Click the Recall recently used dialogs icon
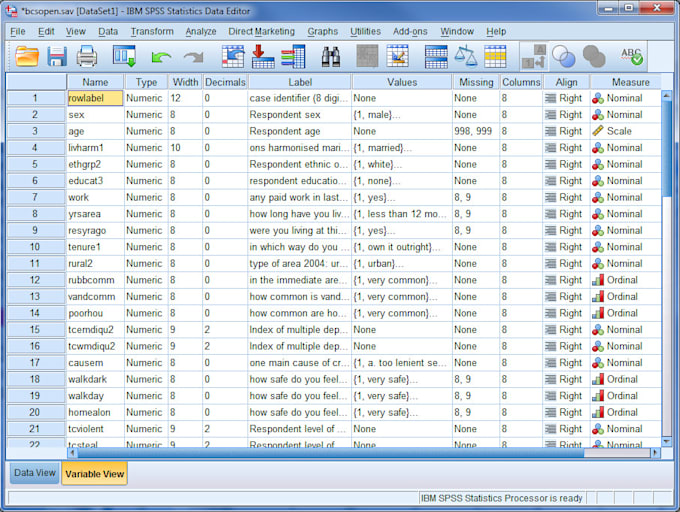680x512 pixels. [124, 56]
